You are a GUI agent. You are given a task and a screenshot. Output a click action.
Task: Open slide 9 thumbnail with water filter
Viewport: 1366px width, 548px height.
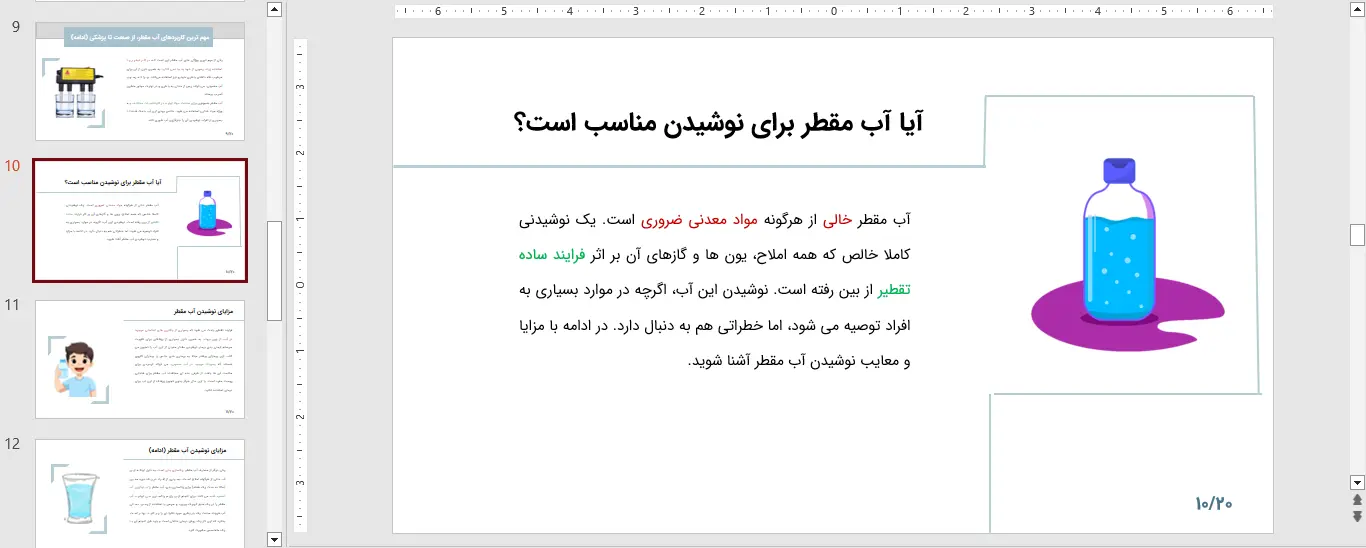pyautogui.click(x=140, y=82)
